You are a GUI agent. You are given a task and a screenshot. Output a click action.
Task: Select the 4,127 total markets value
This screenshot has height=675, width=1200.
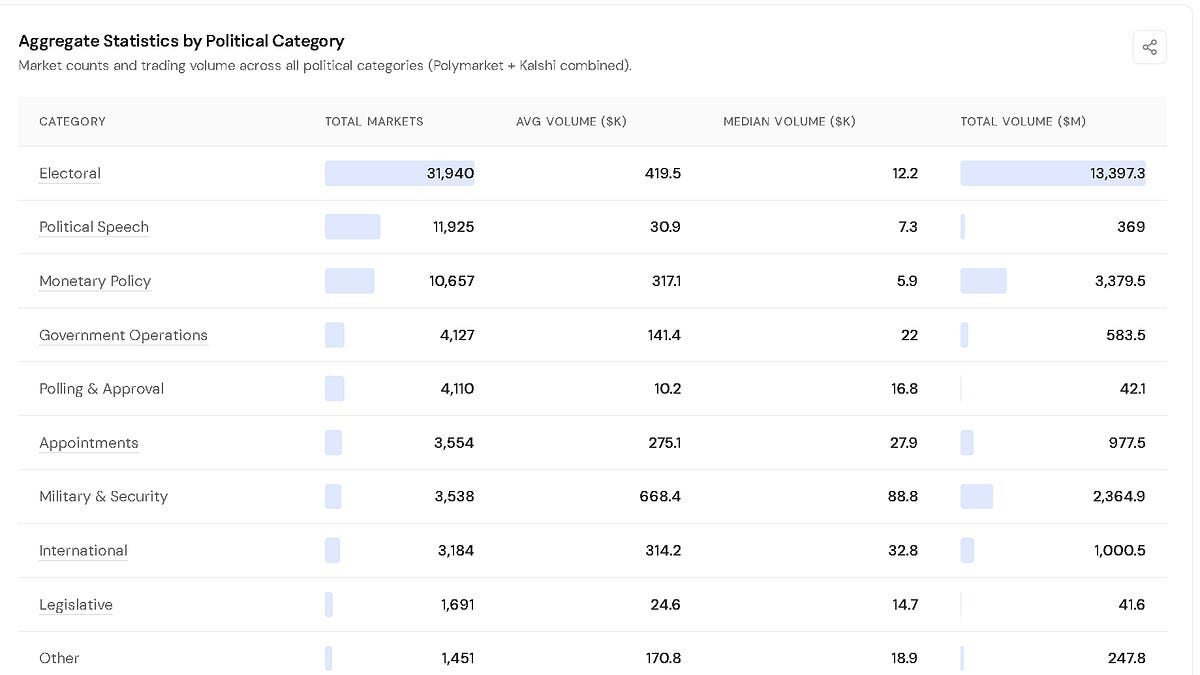pos(457,335)
